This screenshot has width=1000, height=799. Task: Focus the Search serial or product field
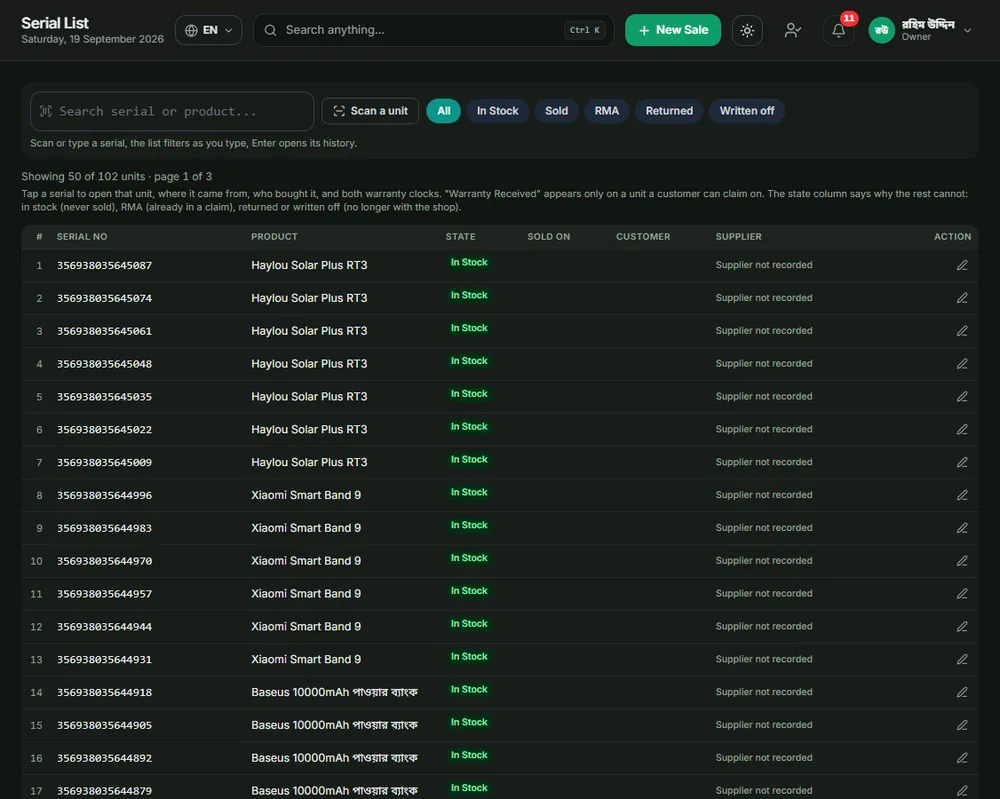(172, 111)
